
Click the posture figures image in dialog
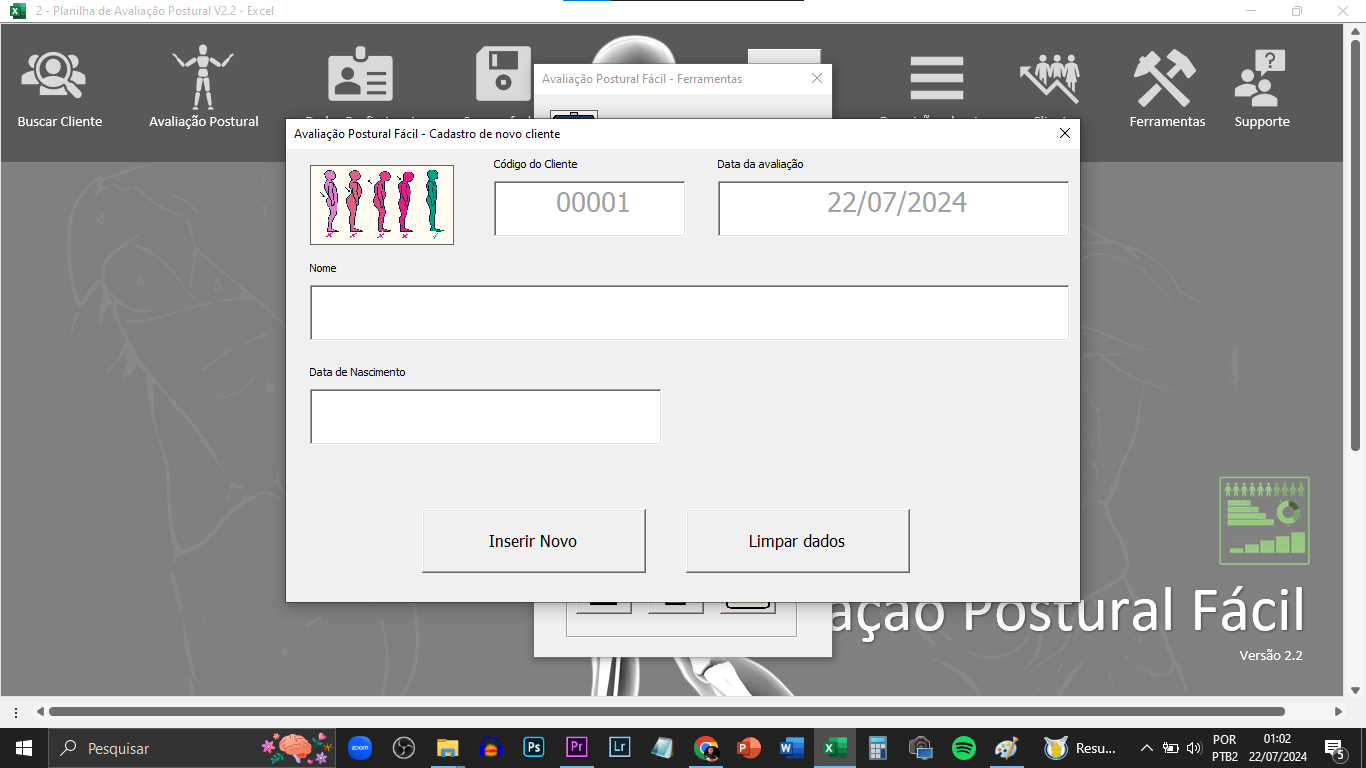(x=382, y=205)
